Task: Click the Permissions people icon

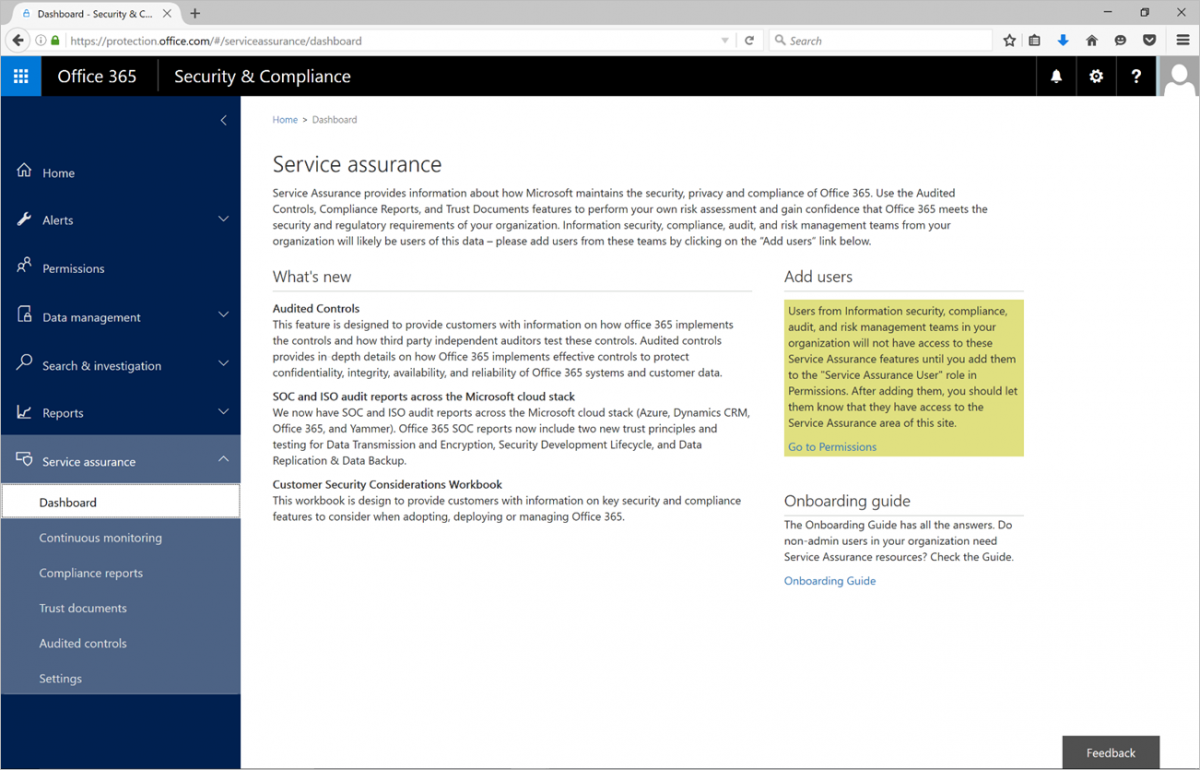Action: (x=24, y=268)
